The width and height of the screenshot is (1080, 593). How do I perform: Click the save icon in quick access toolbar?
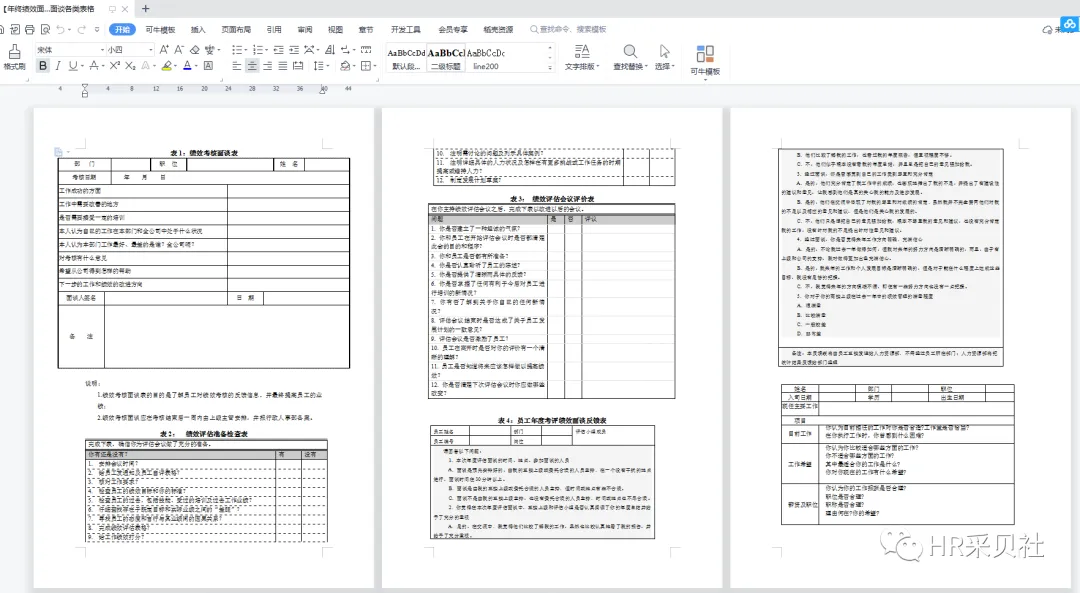tap(2, 30)
